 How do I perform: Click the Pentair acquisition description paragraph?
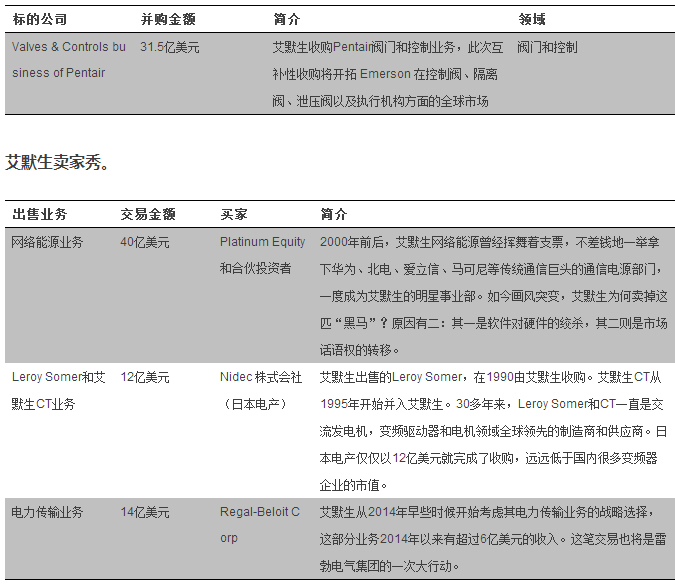(x=385, y=74)
